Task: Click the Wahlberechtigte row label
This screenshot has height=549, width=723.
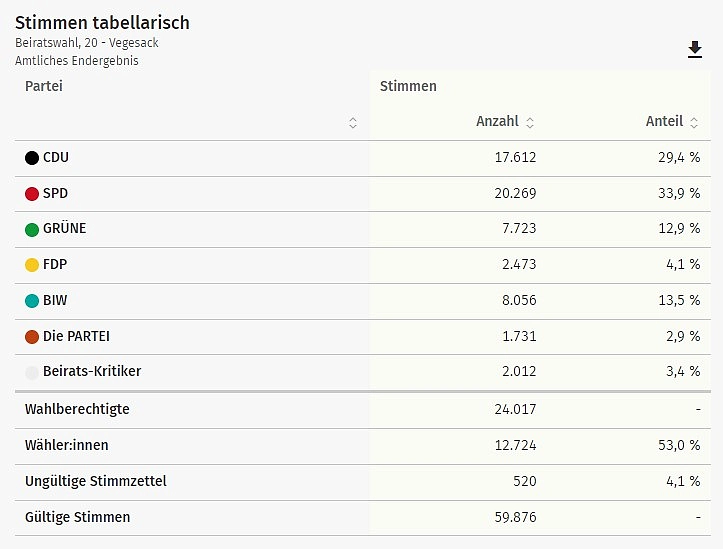Action: [77, 409]
